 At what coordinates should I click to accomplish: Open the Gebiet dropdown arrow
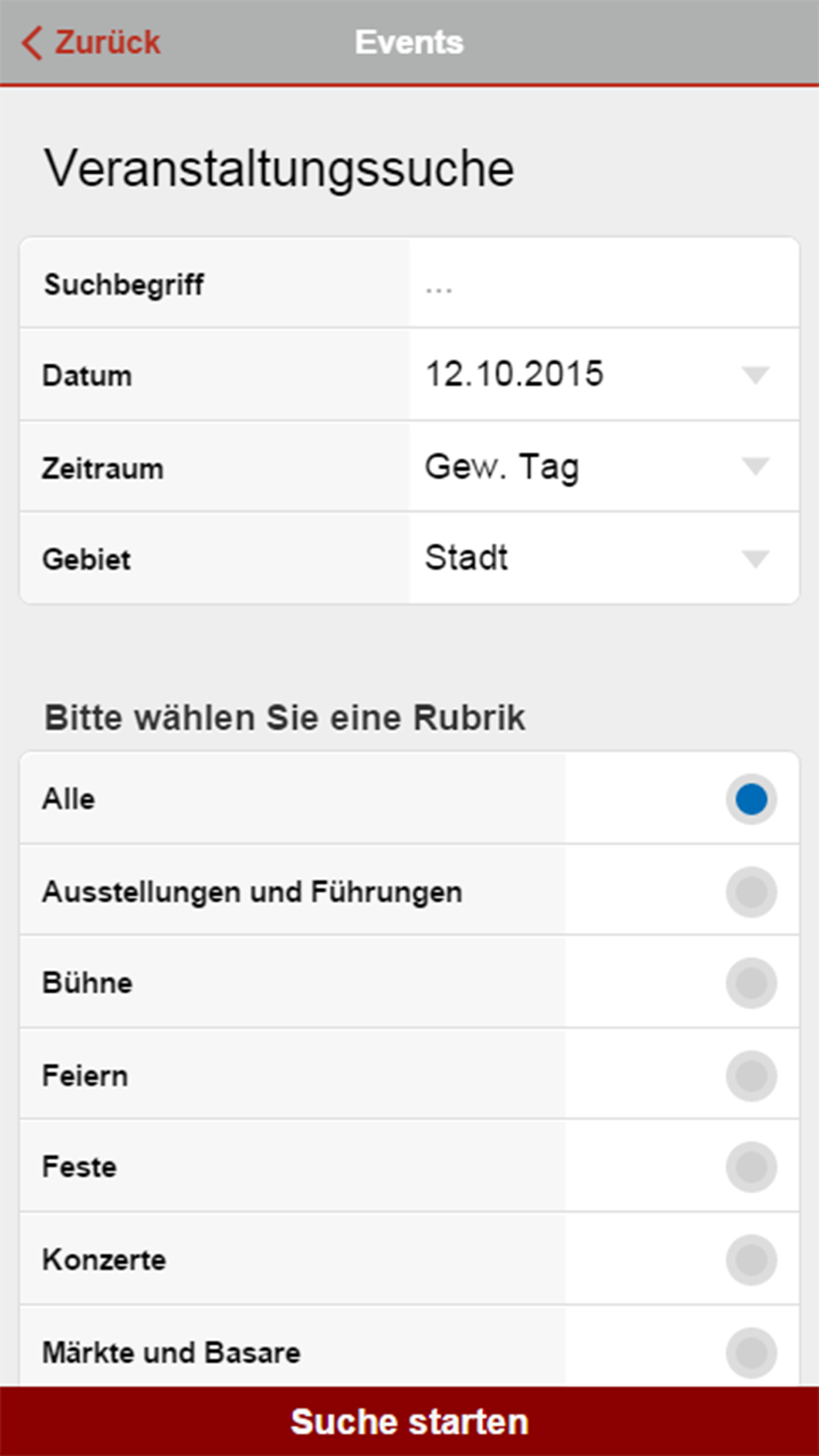754,559
